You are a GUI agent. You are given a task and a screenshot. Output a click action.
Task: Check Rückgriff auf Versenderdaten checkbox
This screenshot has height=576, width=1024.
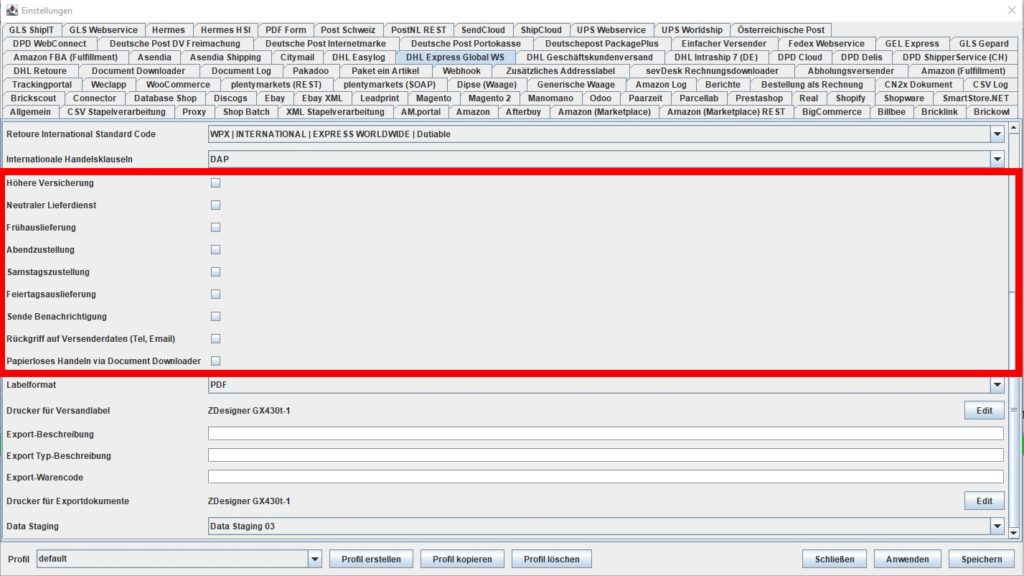click(x=216, y=338)
